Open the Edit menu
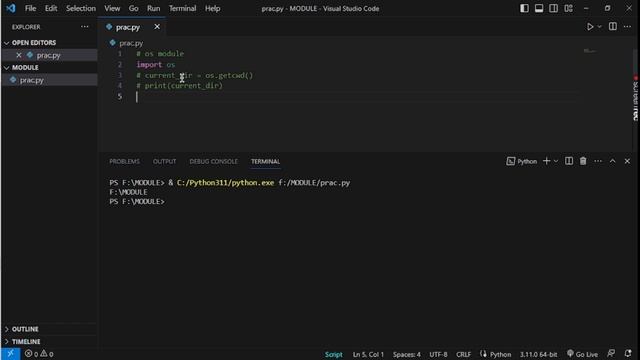The height and width of the screenshot is (360, 640). [51, 8]
